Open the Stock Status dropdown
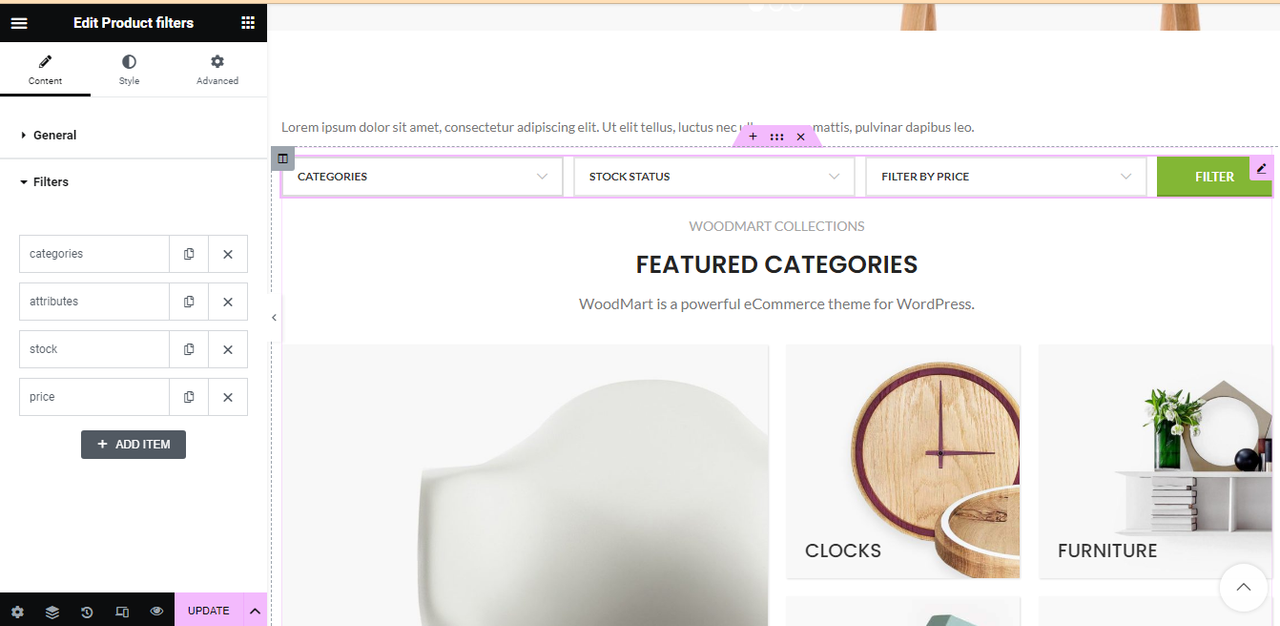 click(x=714, y=176)
